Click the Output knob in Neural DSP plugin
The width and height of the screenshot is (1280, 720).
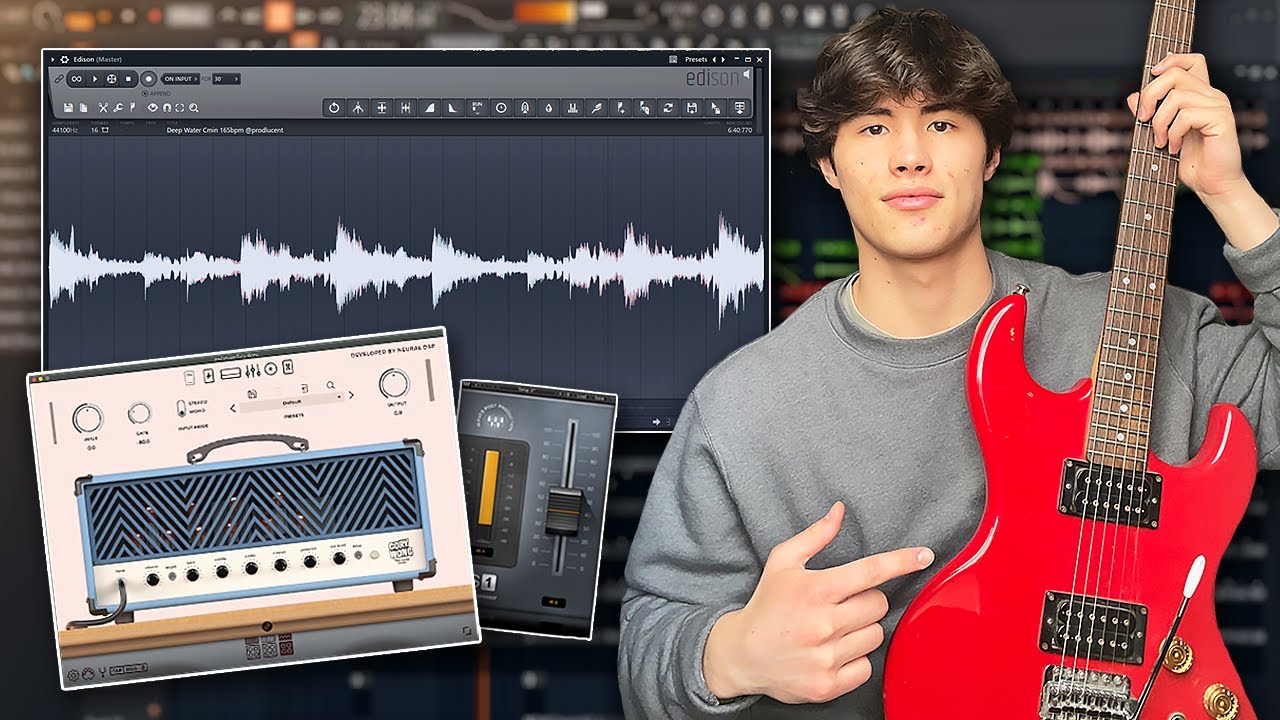(394, 383)
